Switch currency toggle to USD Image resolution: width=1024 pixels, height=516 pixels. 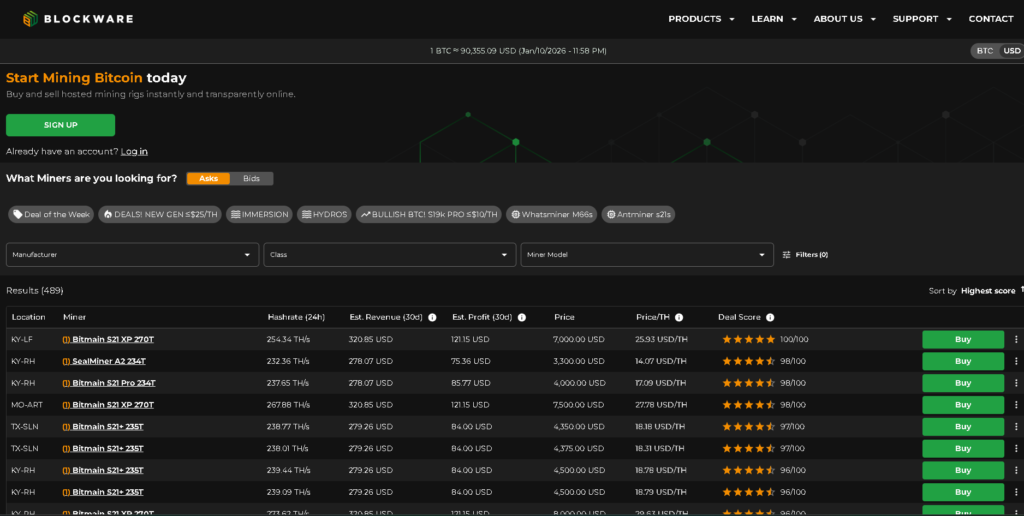tap(1012, 51)
